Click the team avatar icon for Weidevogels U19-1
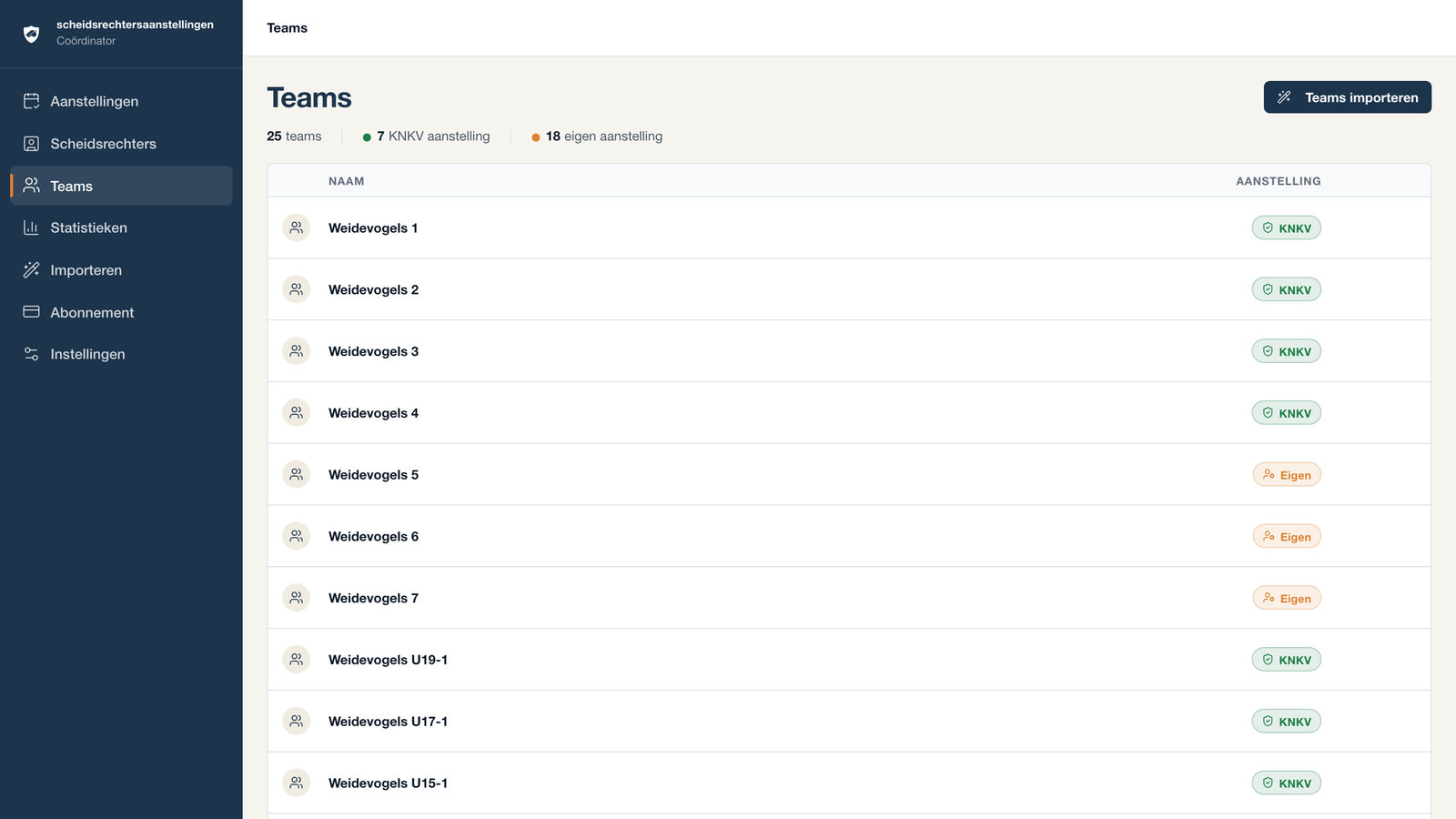This screenshot has width=1456, height=819. pos(296,660)
